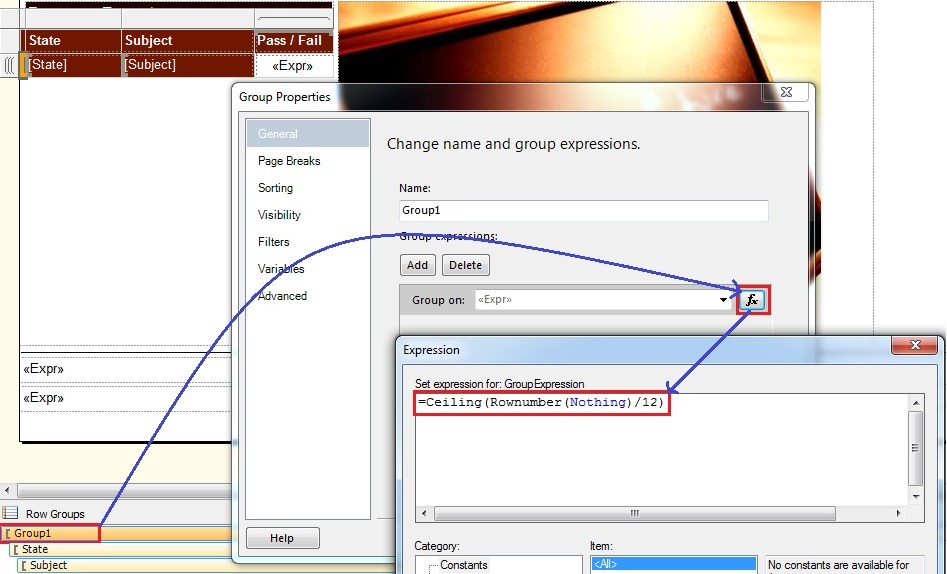Click the row handle beside the [State] row
The height and width of the screenshot is (574, 947).
tap(9, 65)
